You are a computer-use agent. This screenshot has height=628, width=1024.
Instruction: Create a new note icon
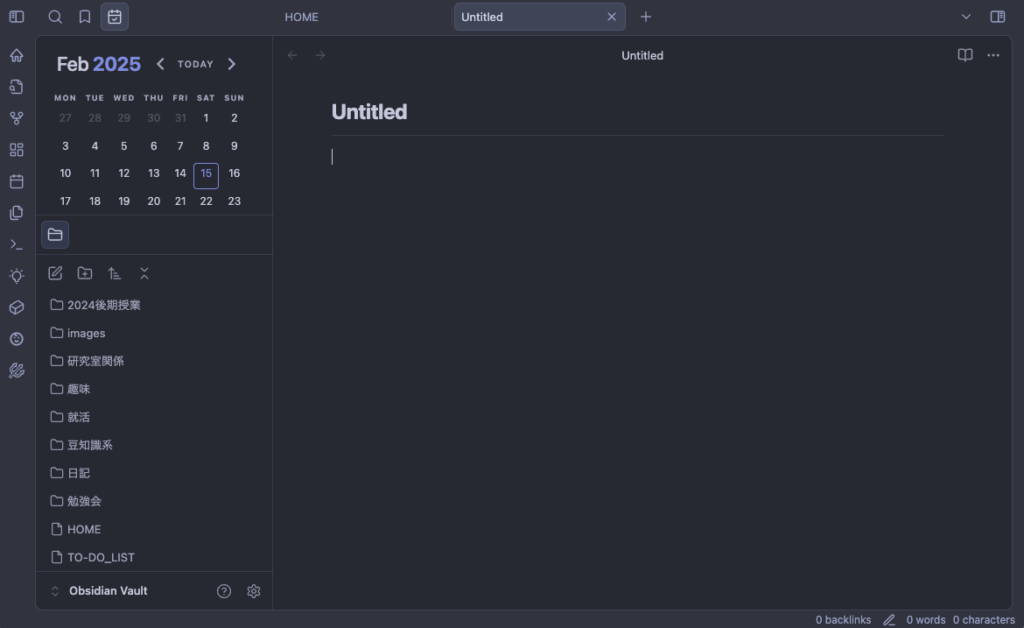click(55, 274)
